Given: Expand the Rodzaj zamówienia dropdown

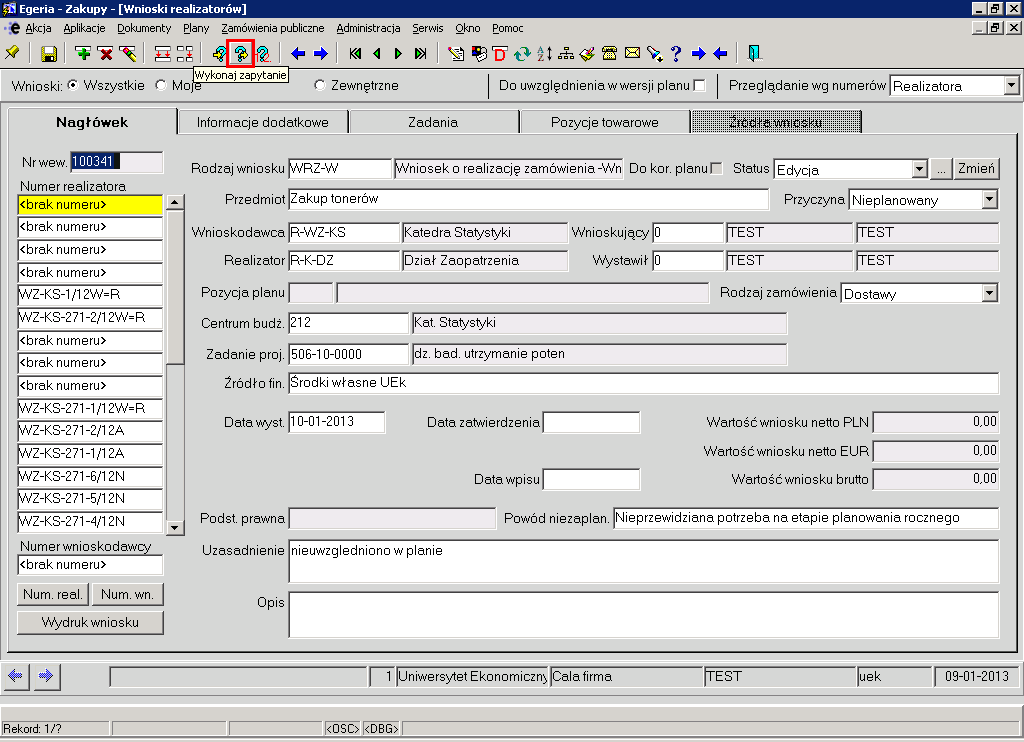Looking at the screenshot, I should 990,293.
